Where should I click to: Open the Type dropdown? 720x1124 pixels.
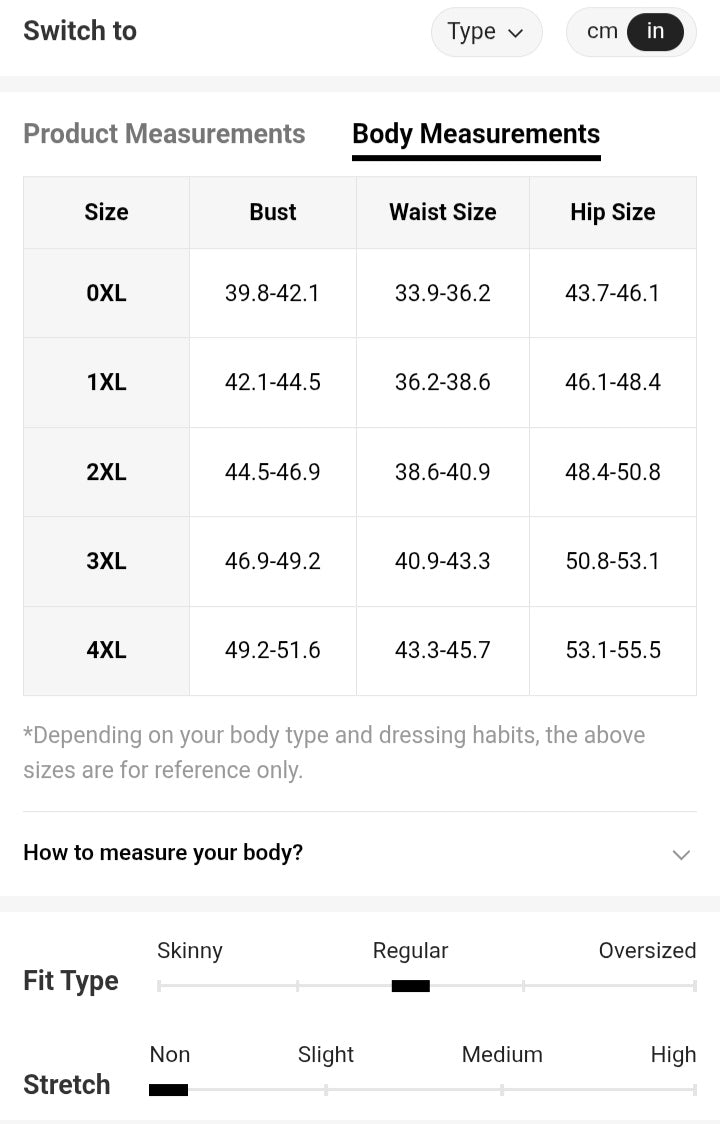486,32
